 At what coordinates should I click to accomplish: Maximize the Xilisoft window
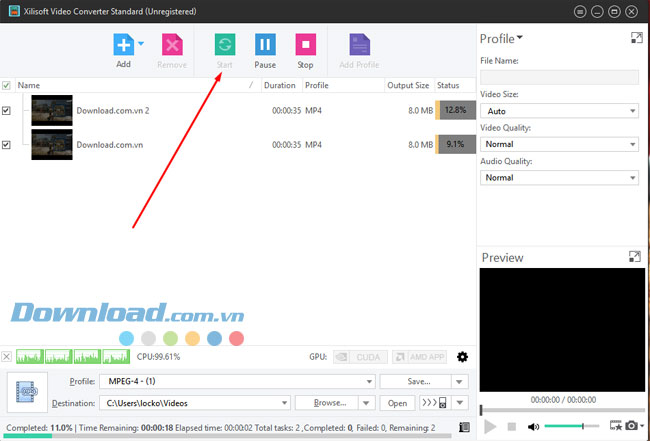614,12
